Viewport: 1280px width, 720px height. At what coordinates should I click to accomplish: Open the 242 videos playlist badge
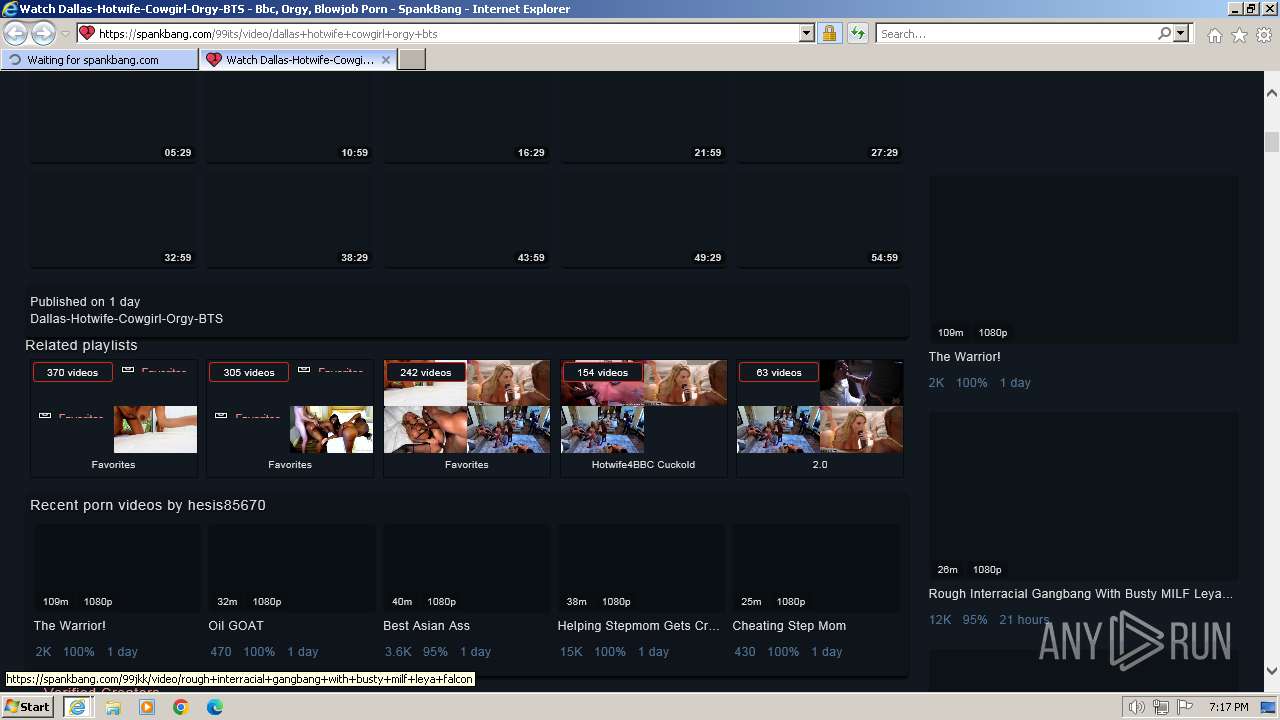425,372
